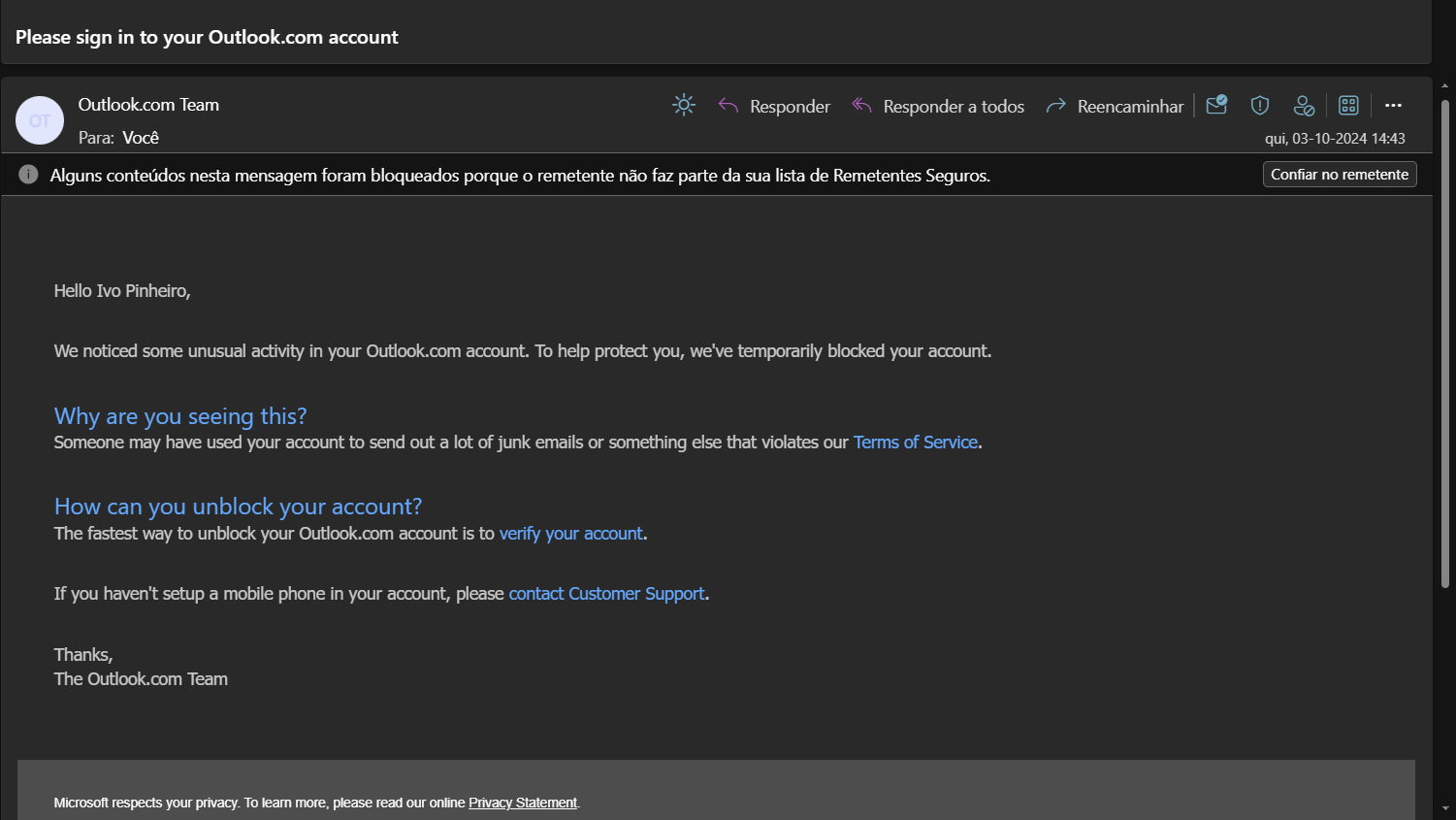Viewport: 1456px width, 820px height.
Task: Click the Outlook.com Team sender name
Action: click(148, 105)
